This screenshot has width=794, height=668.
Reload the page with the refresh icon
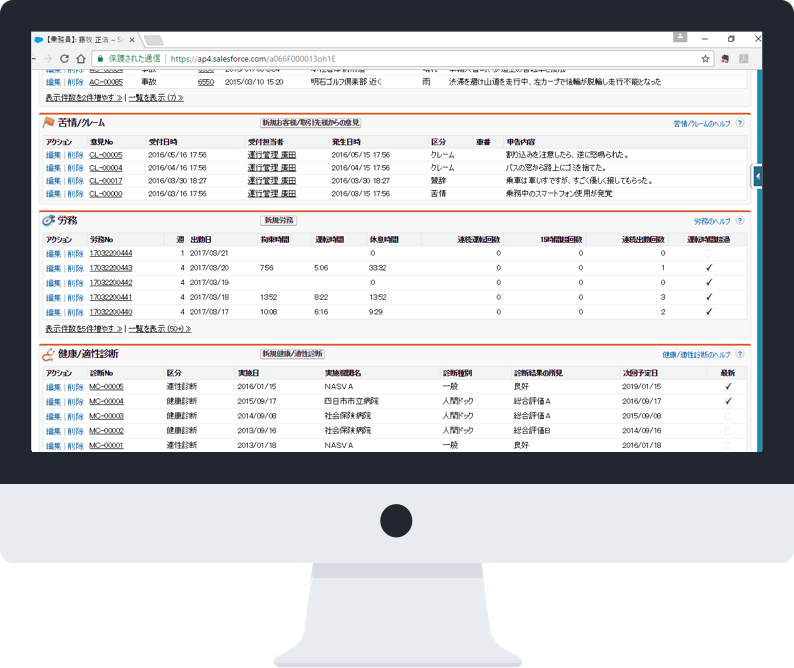point(64,59)
